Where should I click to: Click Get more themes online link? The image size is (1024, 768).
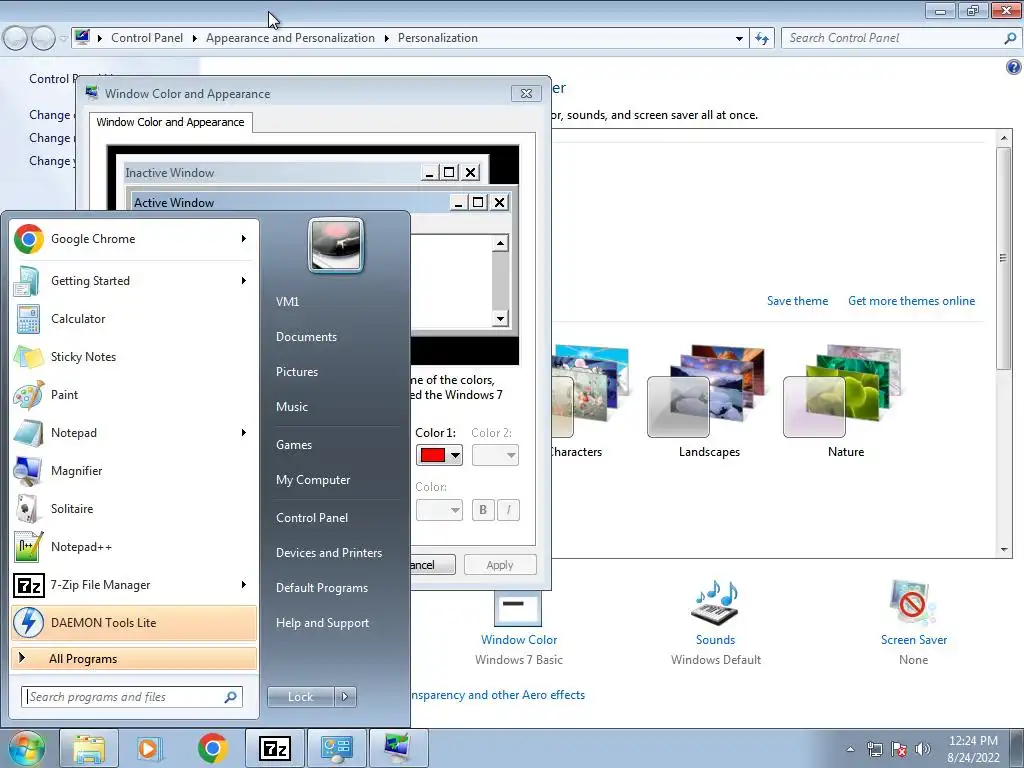pyautogui.click(x=912, y=301)
